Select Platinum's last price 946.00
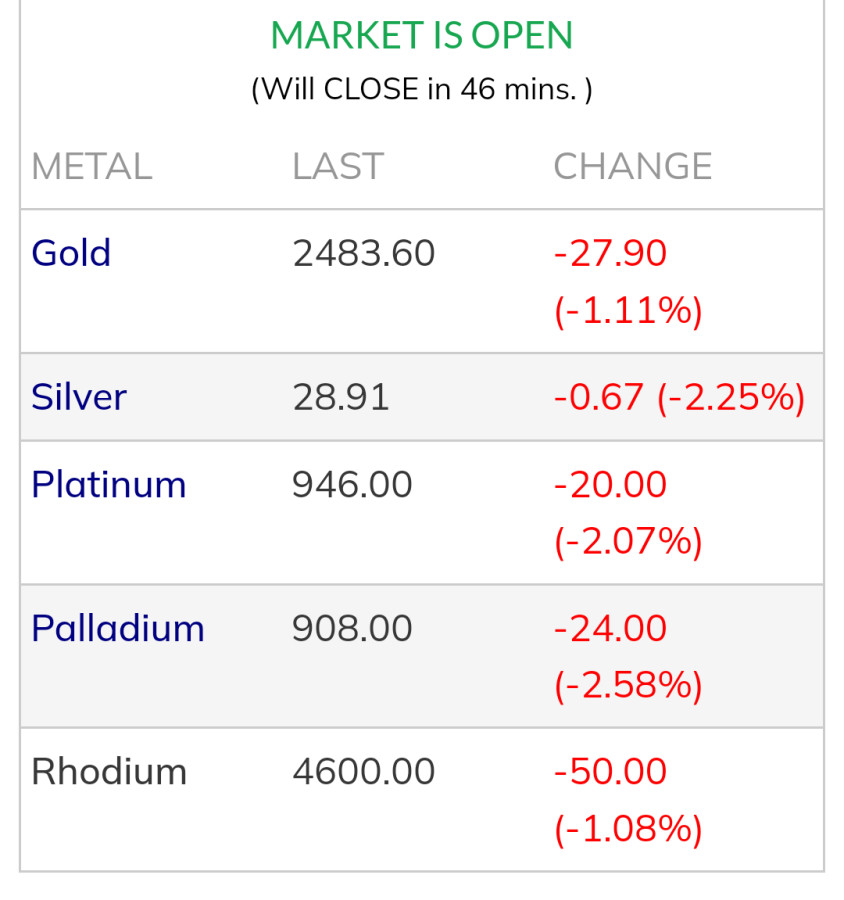844x900 pixels. click(352, 484)
